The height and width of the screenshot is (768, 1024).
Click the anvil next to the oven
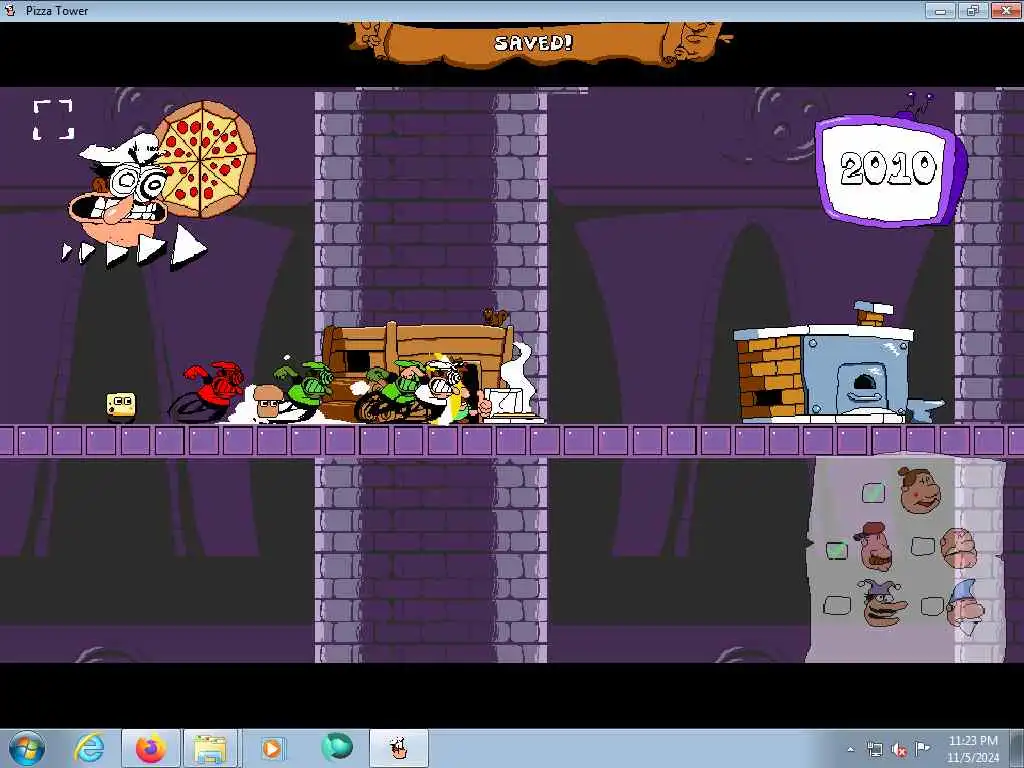coord(925,410)
